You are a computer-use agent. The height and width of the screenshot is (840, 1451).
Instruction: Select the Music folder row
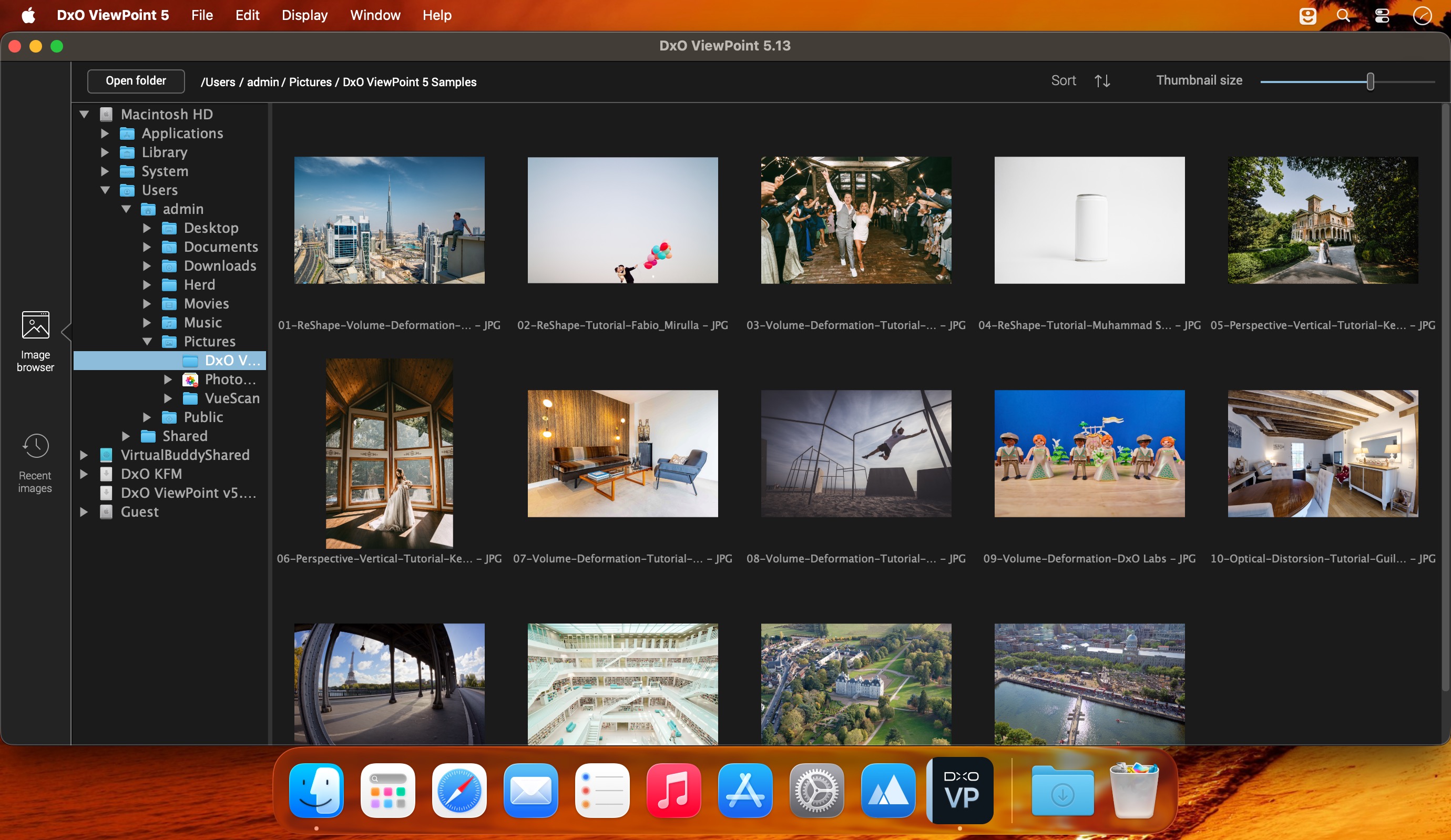click(170, 322)
